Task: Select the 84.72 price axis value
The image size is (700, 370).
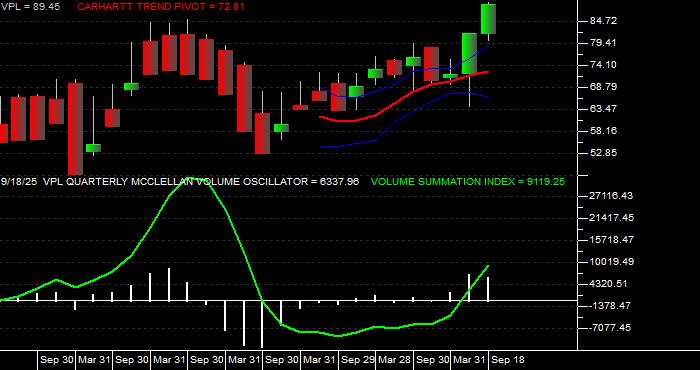Action: pyautogui.click(x=603, y=21)
